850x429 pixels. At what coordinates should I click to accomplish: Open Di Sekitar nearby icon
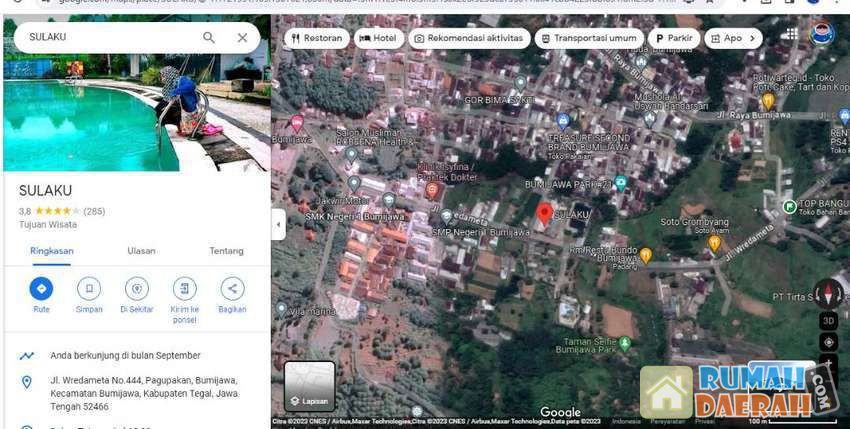[136, 289]
